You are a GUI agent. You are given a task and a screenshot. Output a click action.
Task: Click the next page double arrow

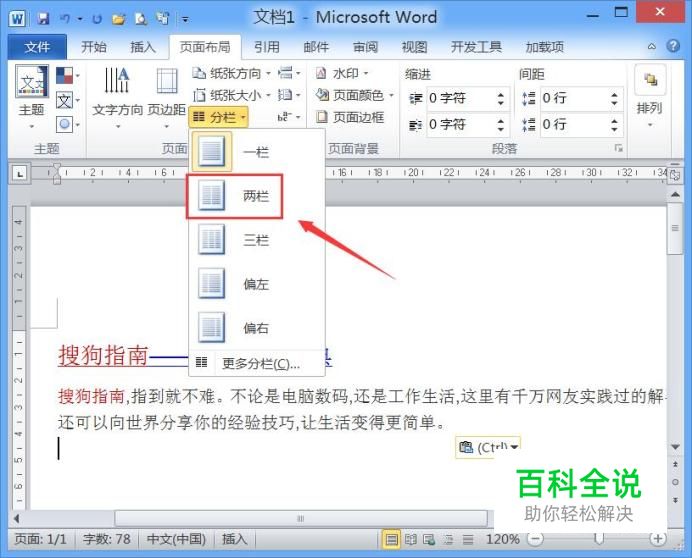coord(675,500)
